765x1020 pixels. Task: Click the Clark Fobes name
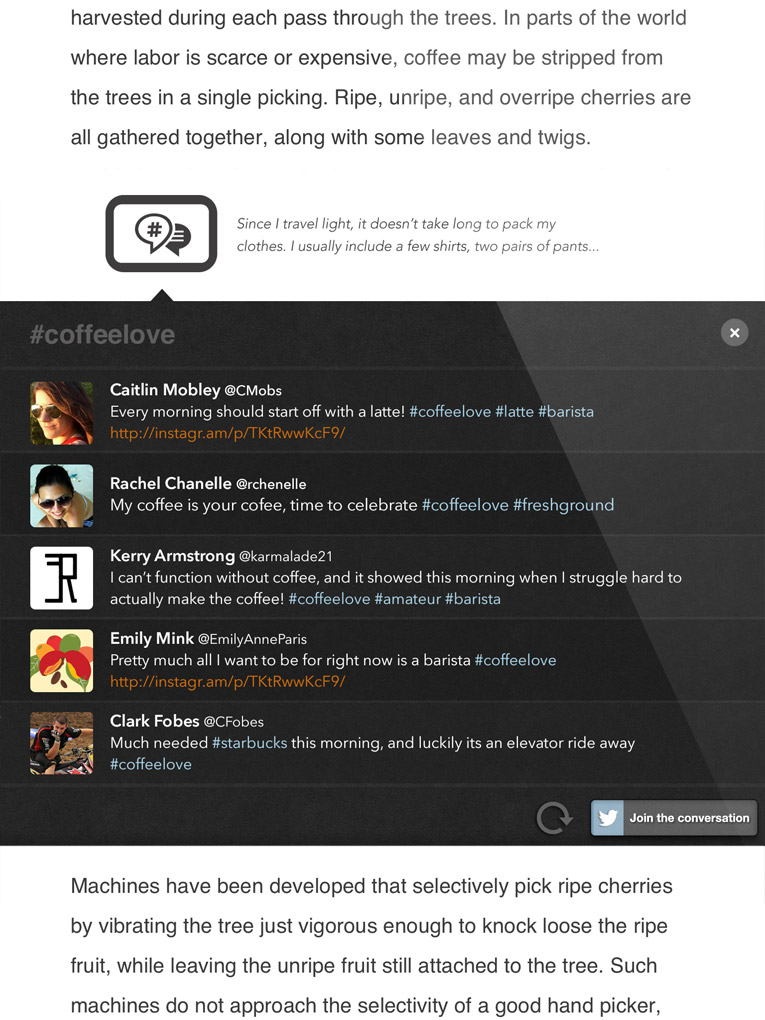pyautogui.click(x=154, y=721)
